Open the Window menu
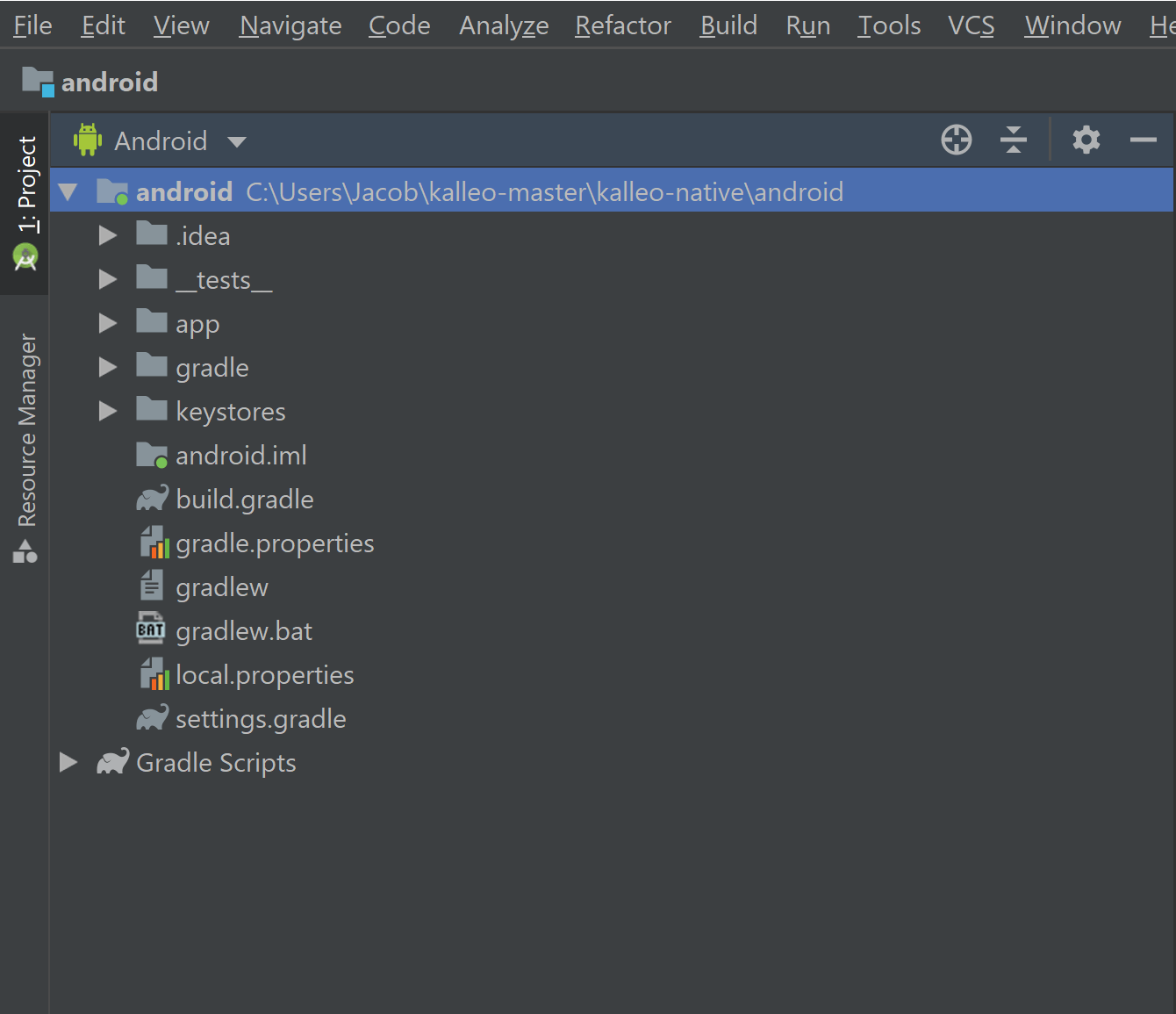 (1072, 25)
